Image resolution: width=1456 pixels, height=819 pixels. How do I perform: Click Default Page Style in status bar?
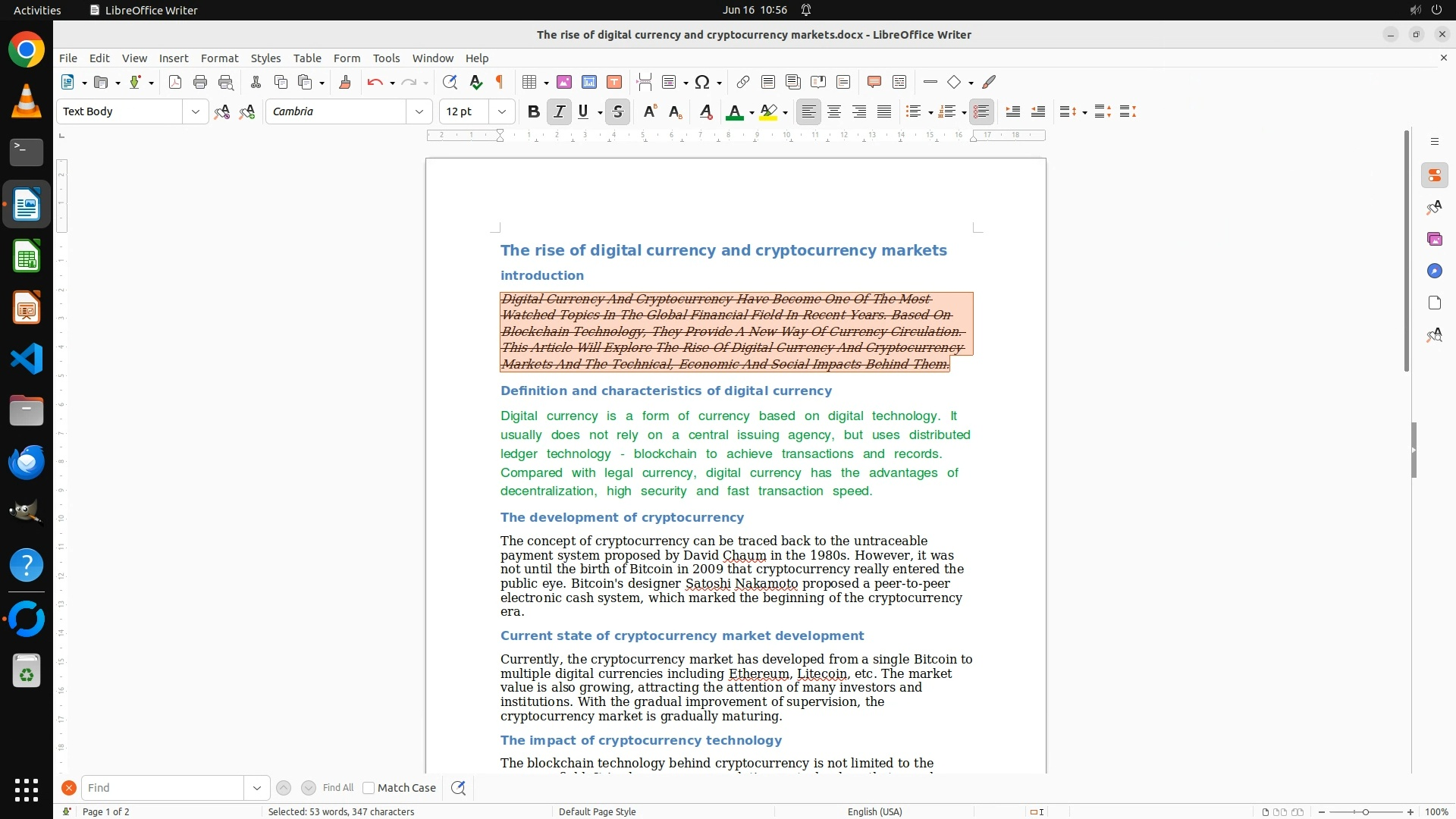click(597, 811)
